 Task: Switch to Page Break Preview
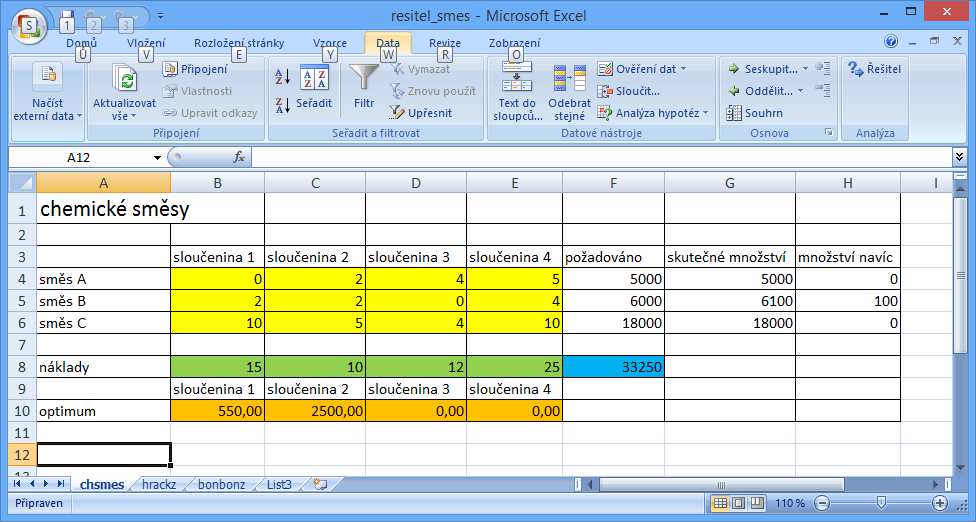(x=756, y=503)
